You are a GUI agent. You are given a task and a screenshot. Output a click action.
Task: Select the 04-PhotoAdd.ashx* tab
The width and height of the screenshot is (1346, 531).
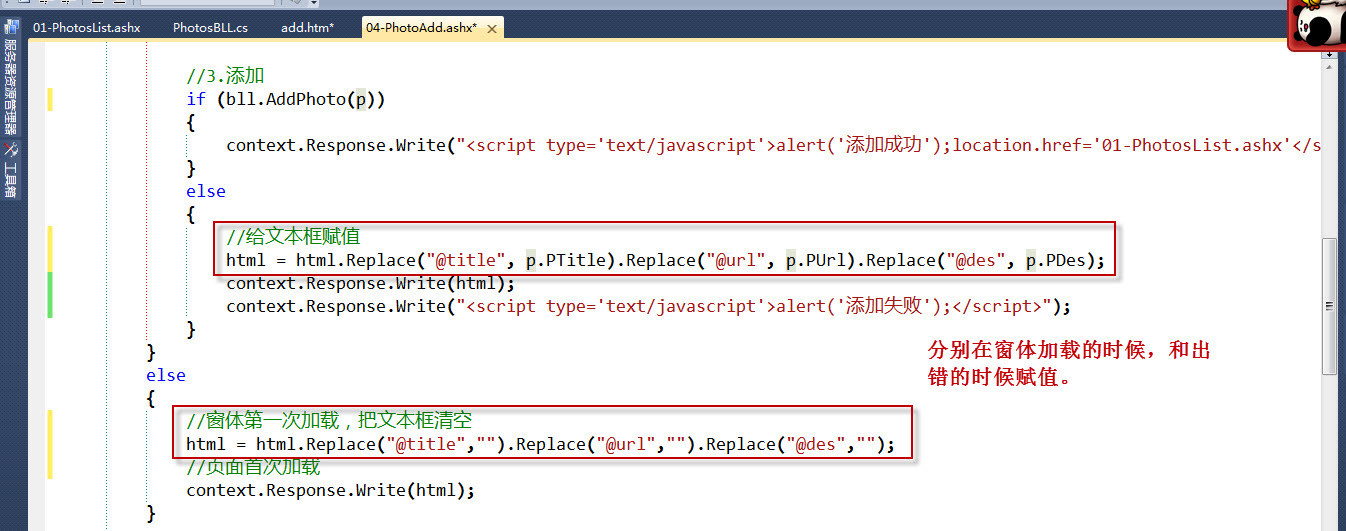coord(421,28)
